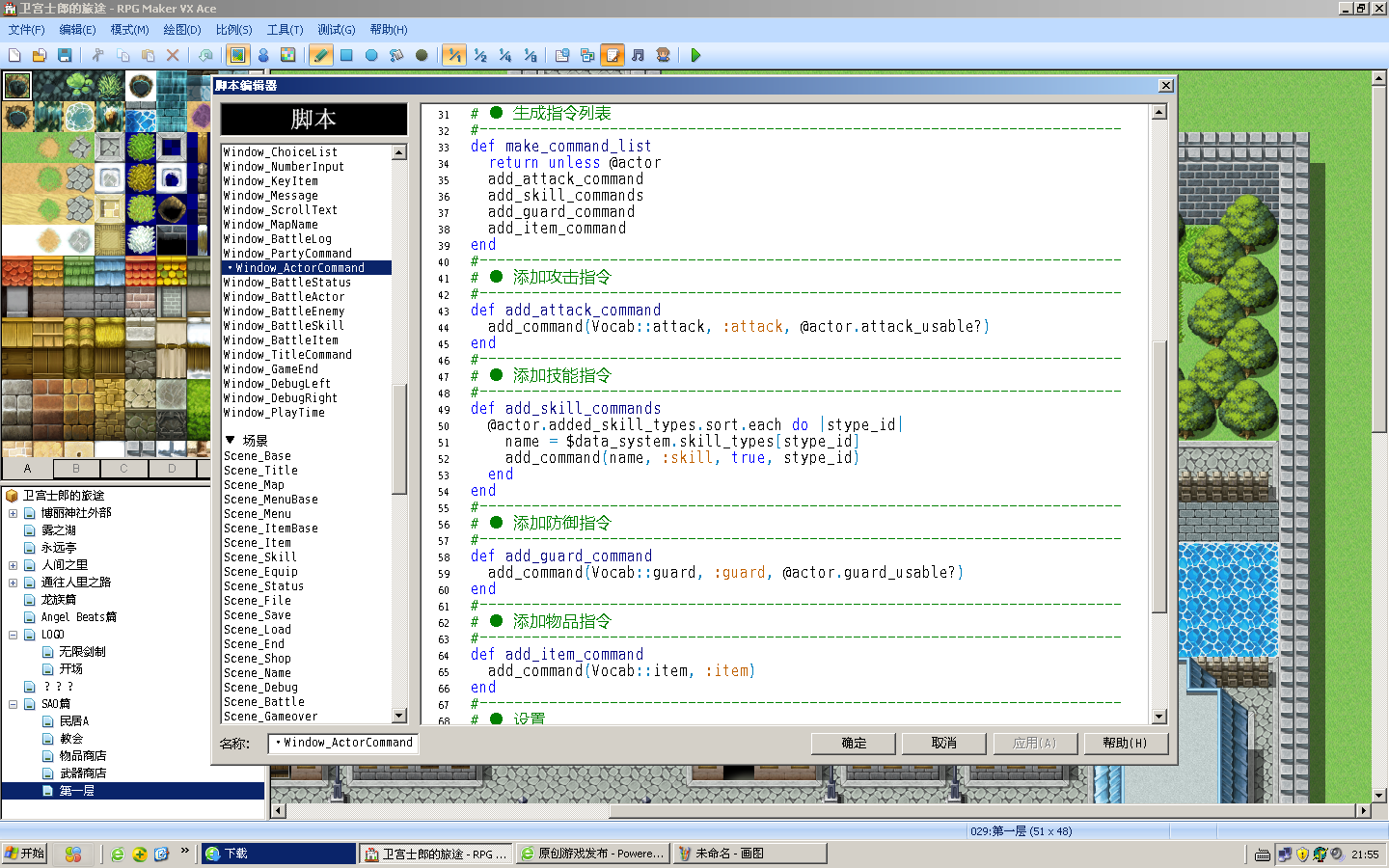Switch to 未命名 - 画图 in the taskbar
Viewport: 1389px width, 868px height.
coord(749,854)
